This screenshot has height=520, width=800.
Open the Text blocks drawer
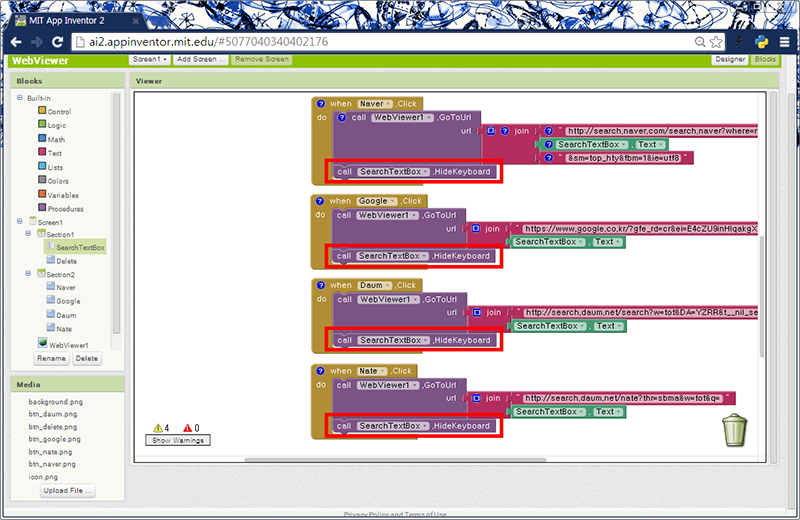point(50,153)
